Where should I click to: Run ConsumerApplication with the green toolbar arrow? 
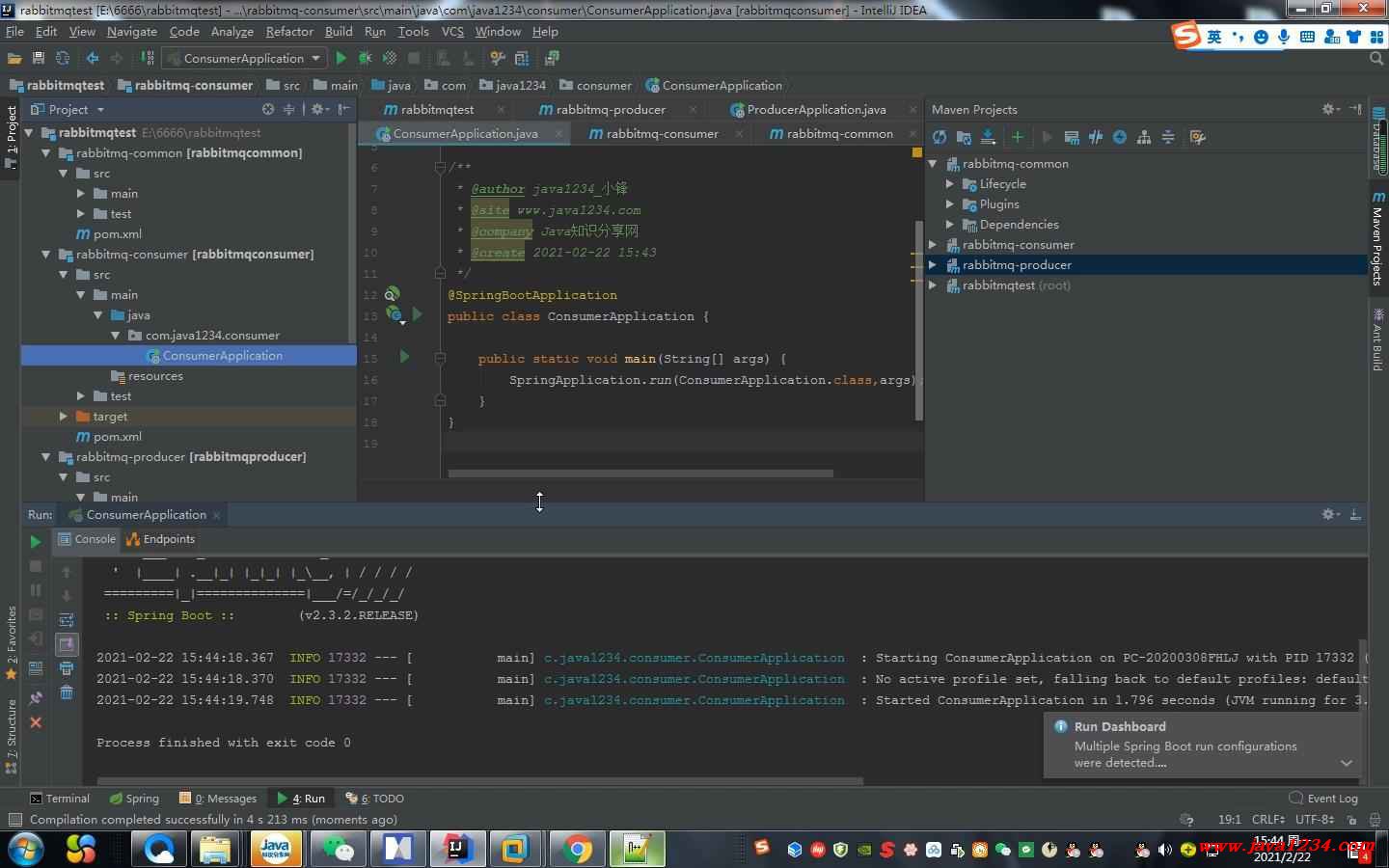pos(340,59)
